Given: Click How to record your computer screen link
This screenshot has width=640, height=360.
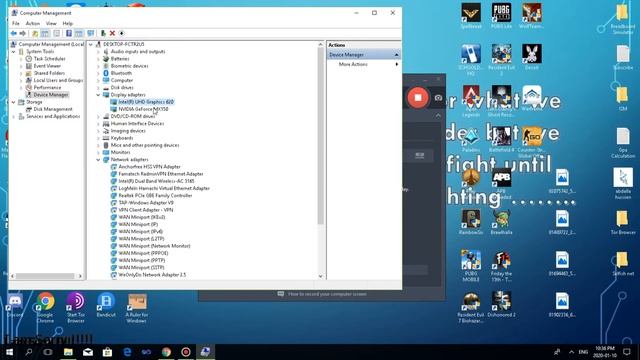Looking at the screenshot, I should click(327, 294).
